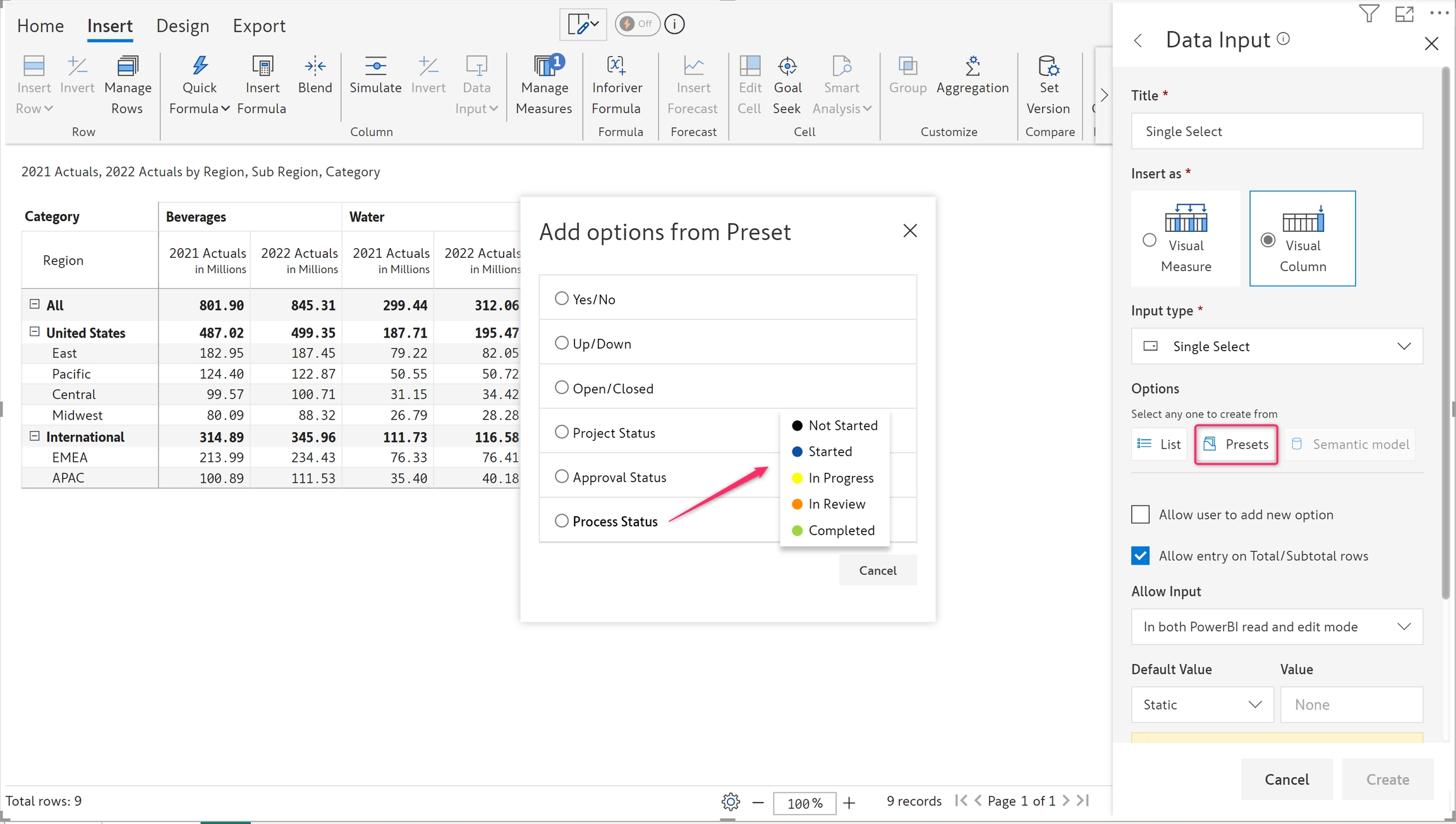Image resolution: width=1456 pixels, height=824 pixels.
Task: Expand the Allow Input mode dropdown
Action: [x=1277, y=627]
